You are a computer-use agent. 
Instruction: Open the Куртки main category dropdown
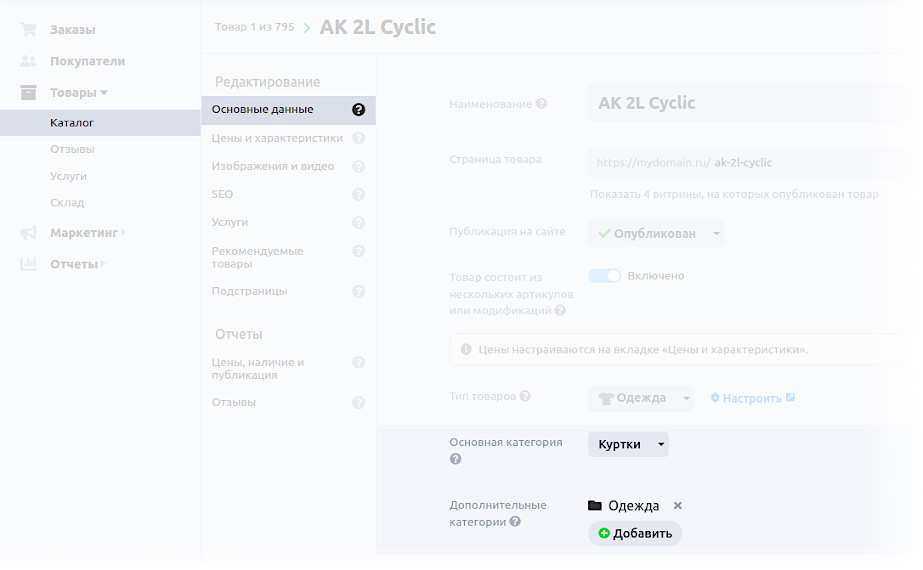click(x=628, y=444)
